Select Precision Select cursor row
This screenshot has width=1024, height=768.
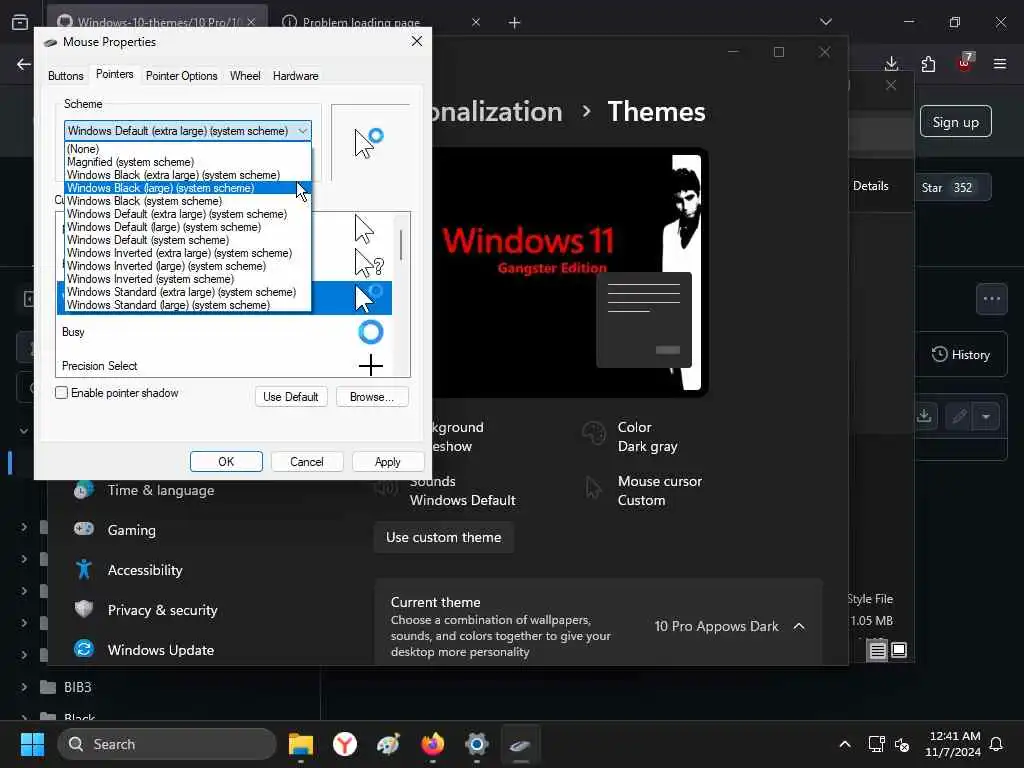pyautogui.click(x=224, y=366)
